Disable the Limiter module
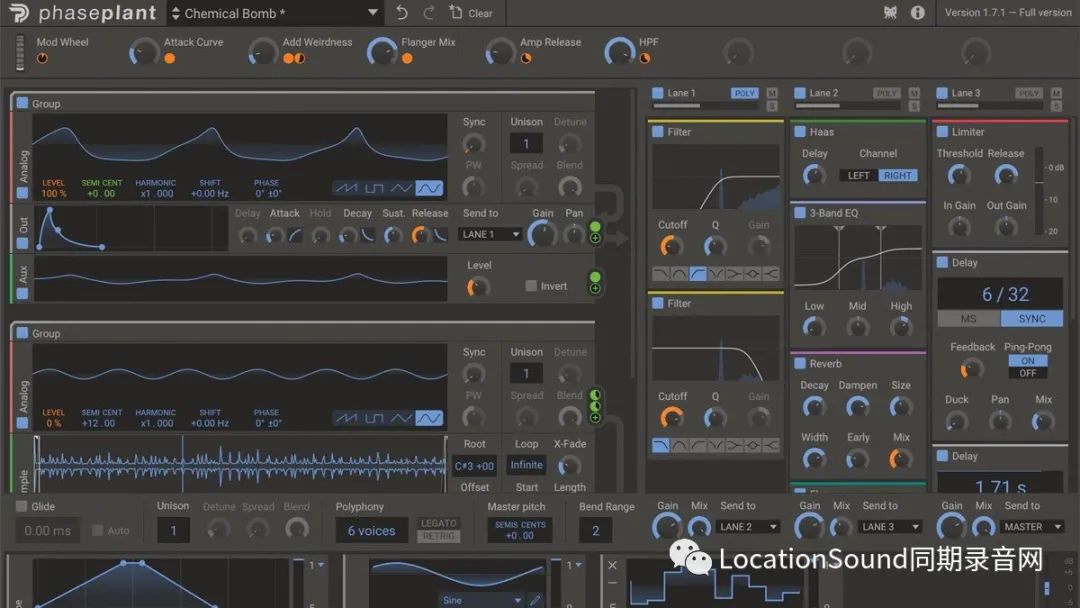Screen dimensions: 1080x608 (x=942, y=132)
